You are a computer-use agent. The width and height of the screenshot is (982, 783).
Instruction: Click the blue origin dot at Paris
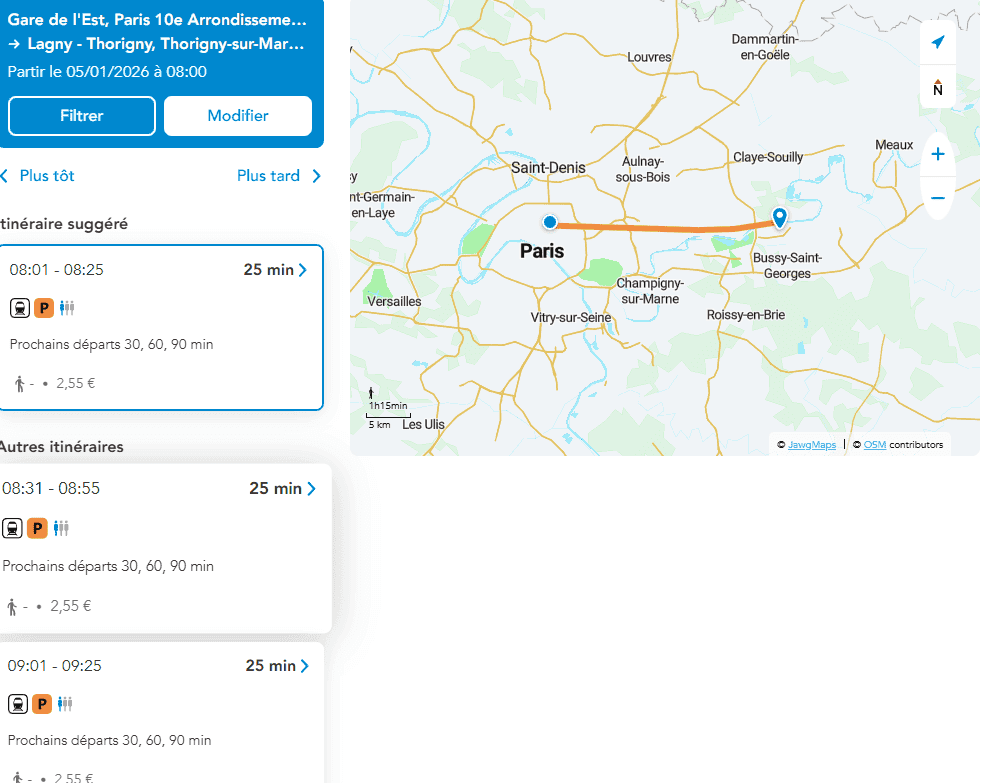click(x=549, y=222)
